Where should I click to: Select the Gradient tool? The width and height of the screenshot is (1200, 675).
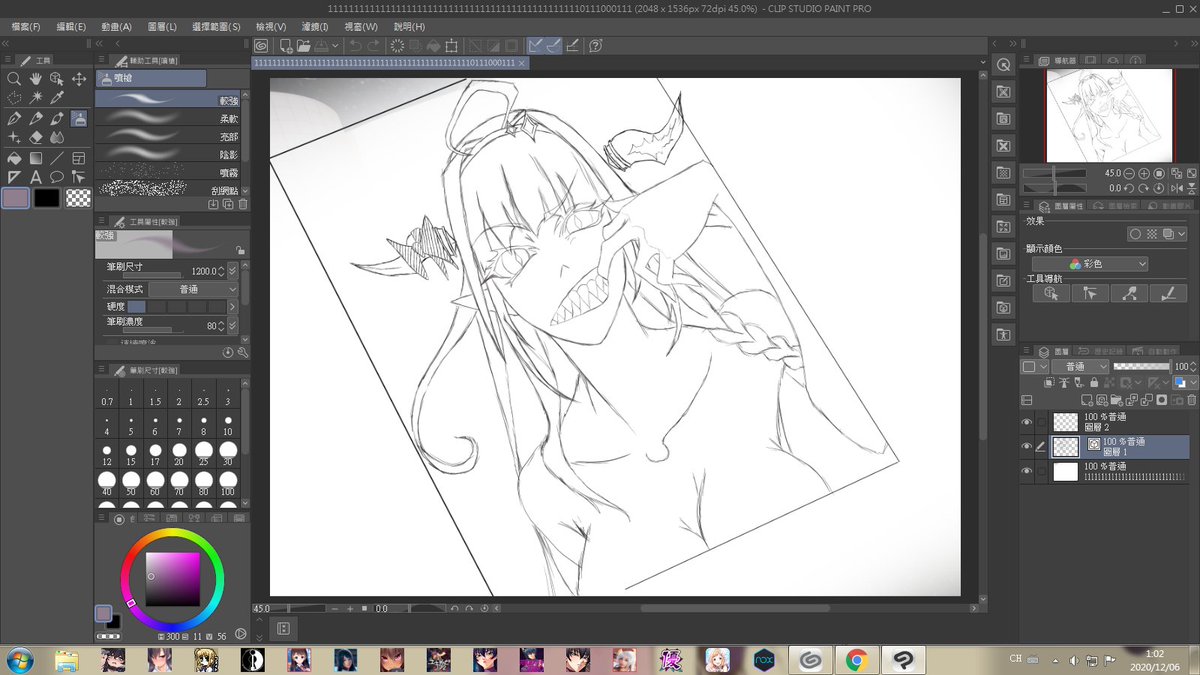click(x=36, y=158)
